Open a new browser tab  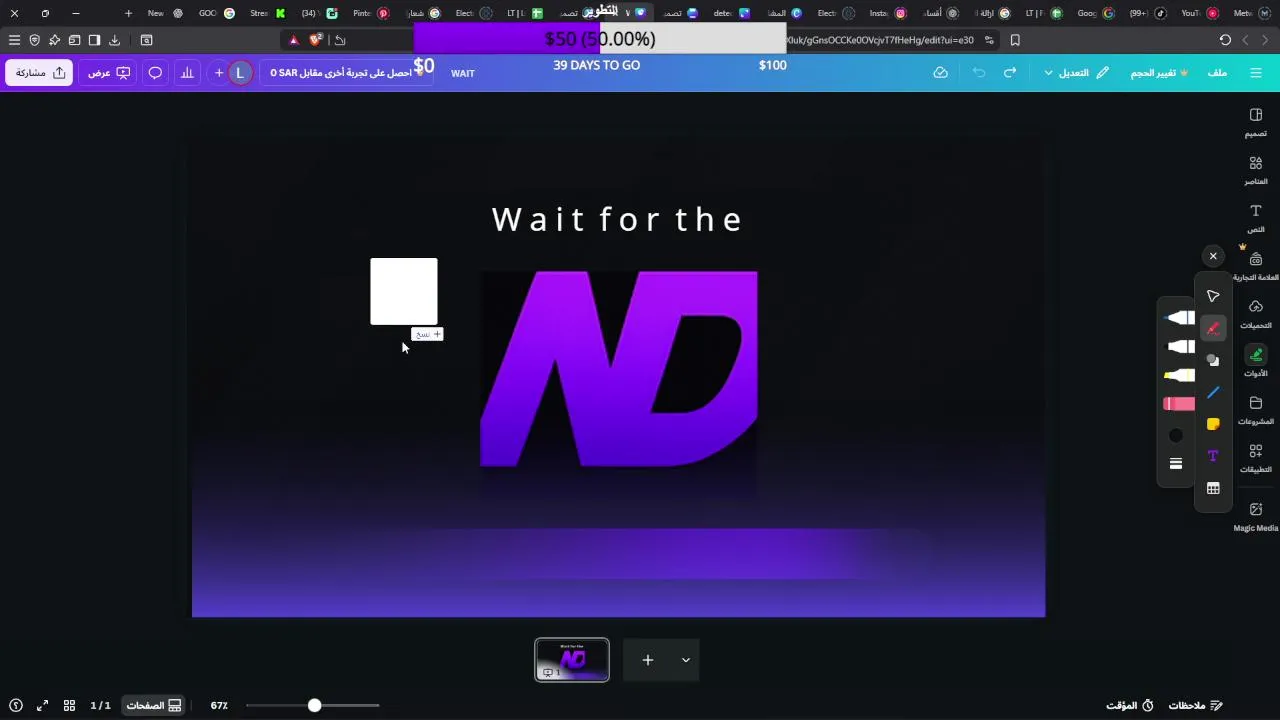pyautogui.click(x=128, y=13)
